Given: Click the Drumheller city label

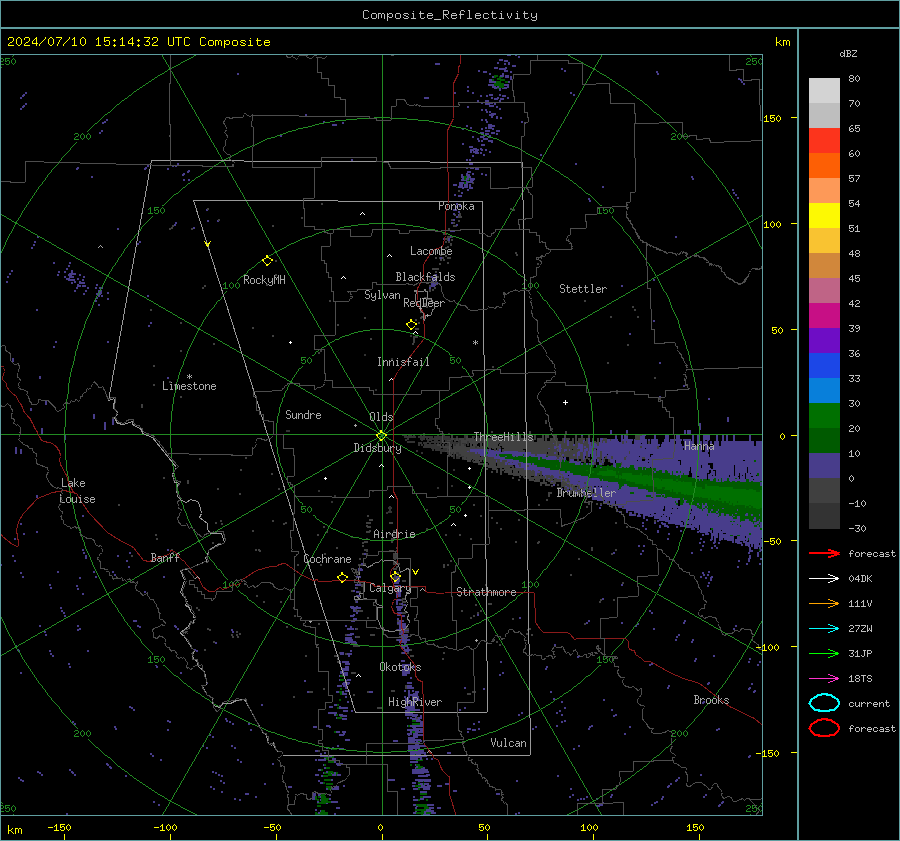Looking at the screenshot, I should (586, 493).
